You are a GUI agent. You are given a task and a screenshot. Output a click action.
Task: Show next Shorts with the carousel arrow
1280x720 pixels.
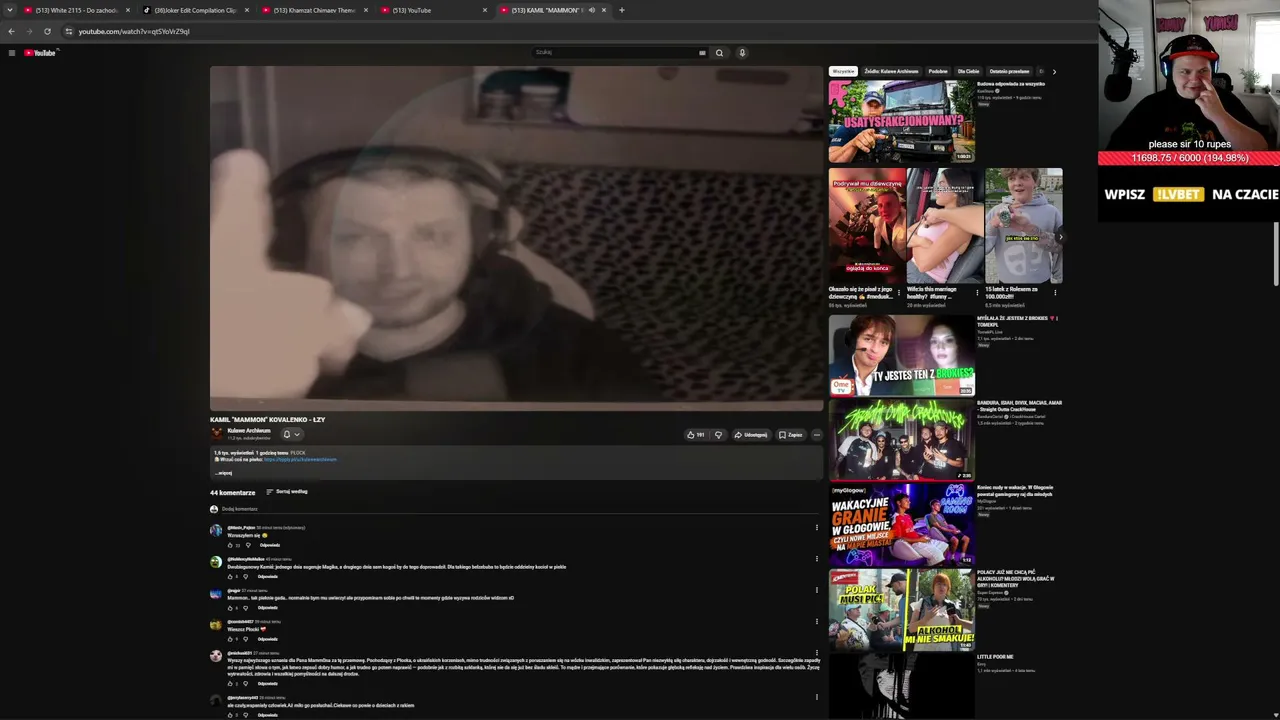click(x=1060, y=237)
